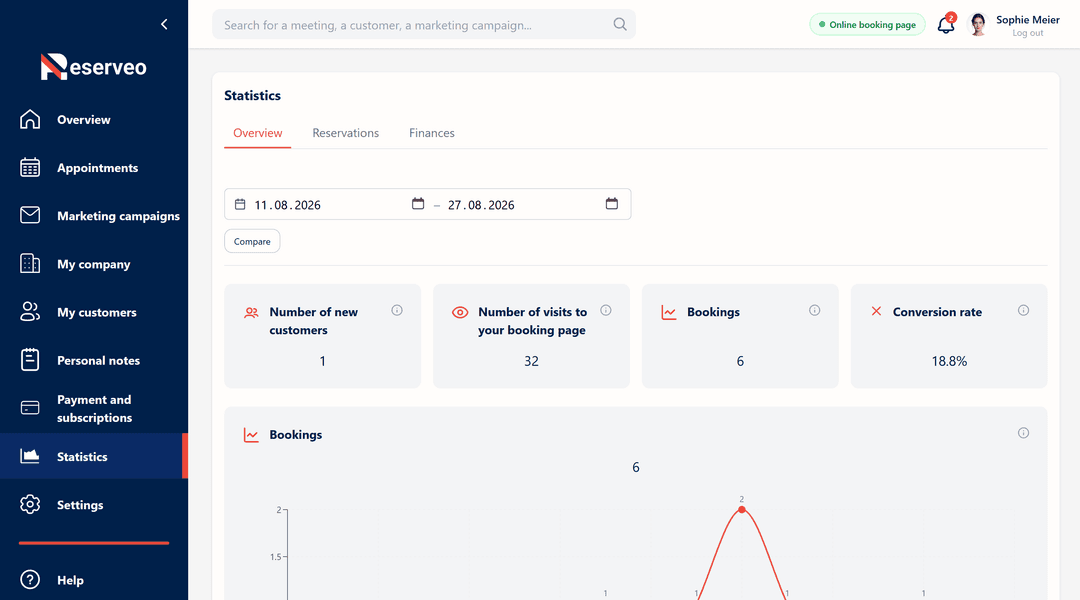This screenshot has width=1080, height=600.
Task: Open Personal notes clipboard icon
Action: coord(30,360)
